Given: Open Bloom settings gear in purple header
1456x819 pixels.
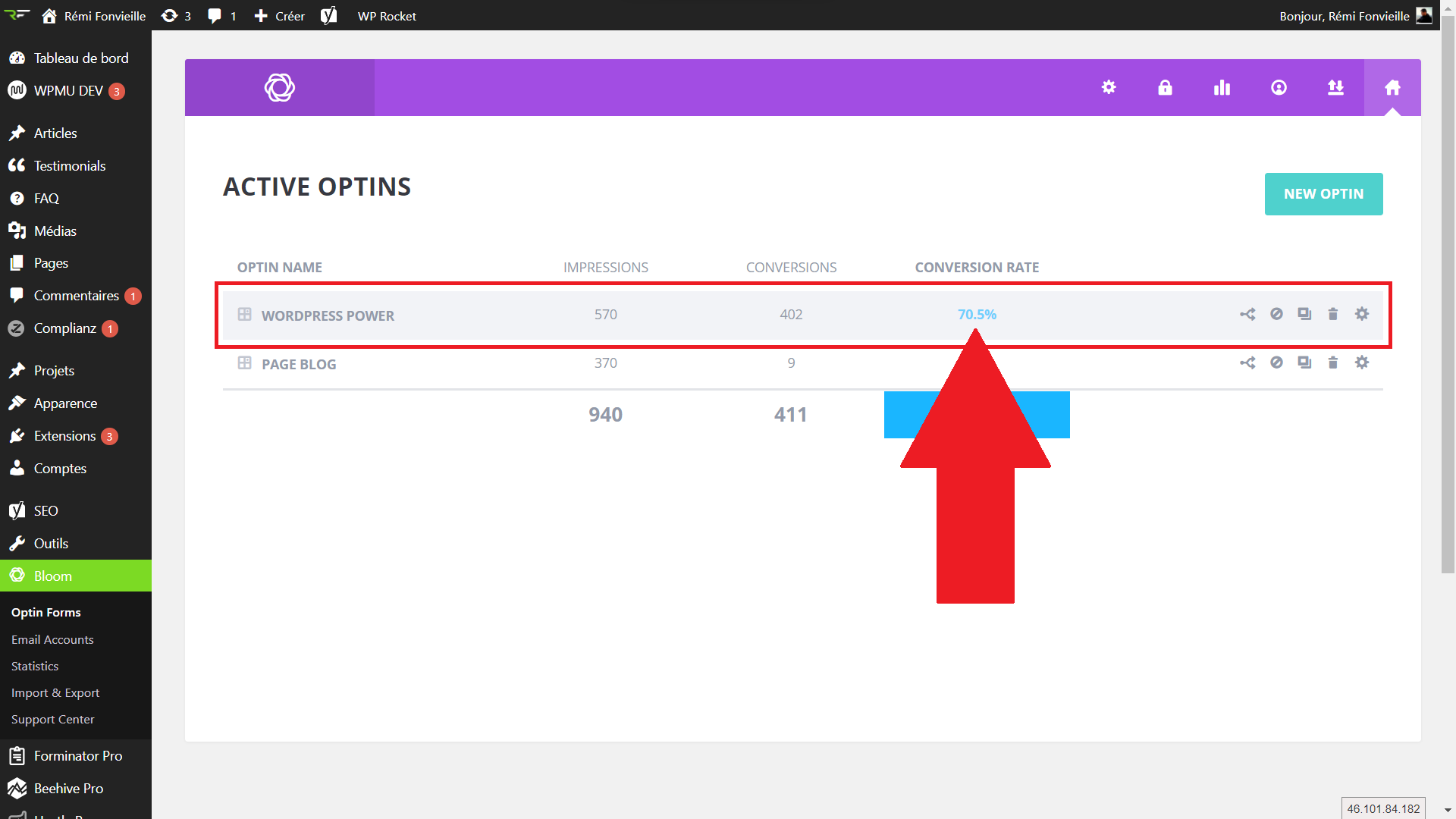Looking at the screenshot, I should (1109, 87).
